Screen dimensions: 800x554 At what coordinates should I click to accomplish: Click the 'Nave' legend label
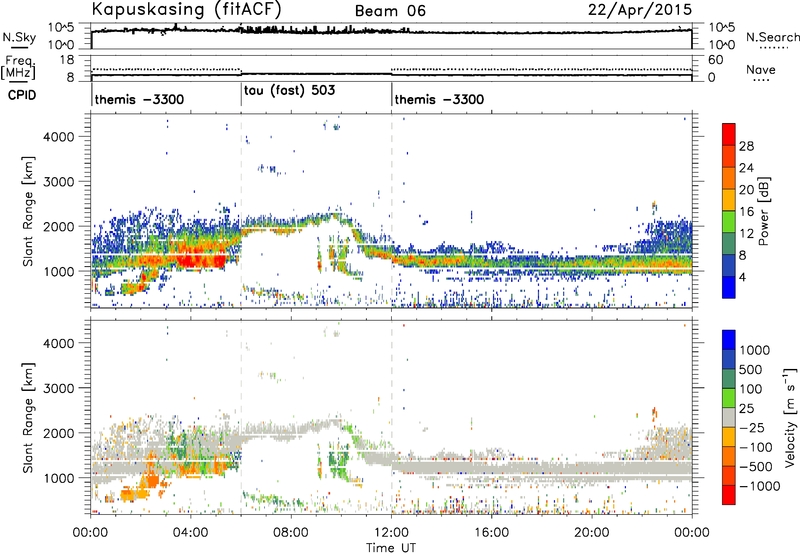761,69
